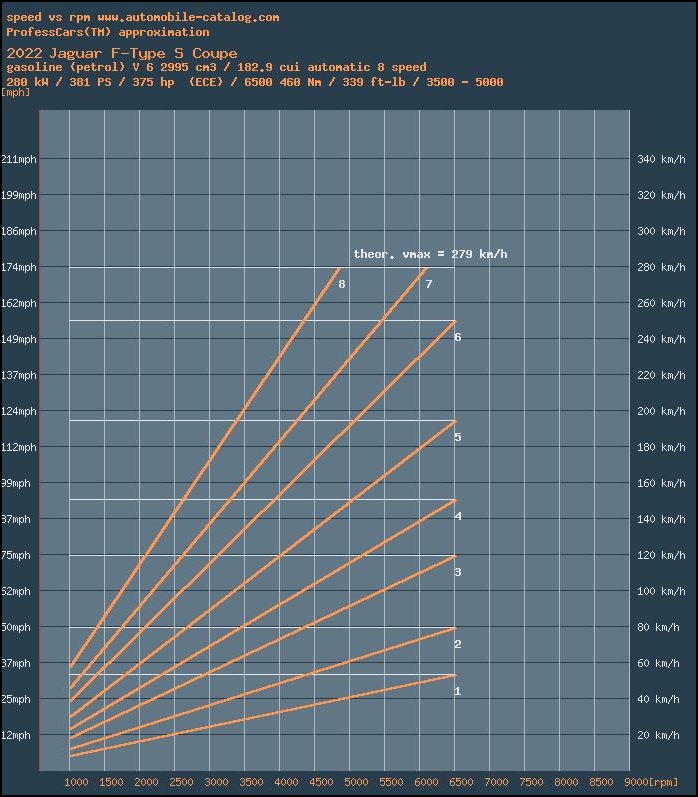The height and width of the screenshot is (797, 698).
Task: Click the '7500' rpm axis label
Action: (x=532, y=783)
